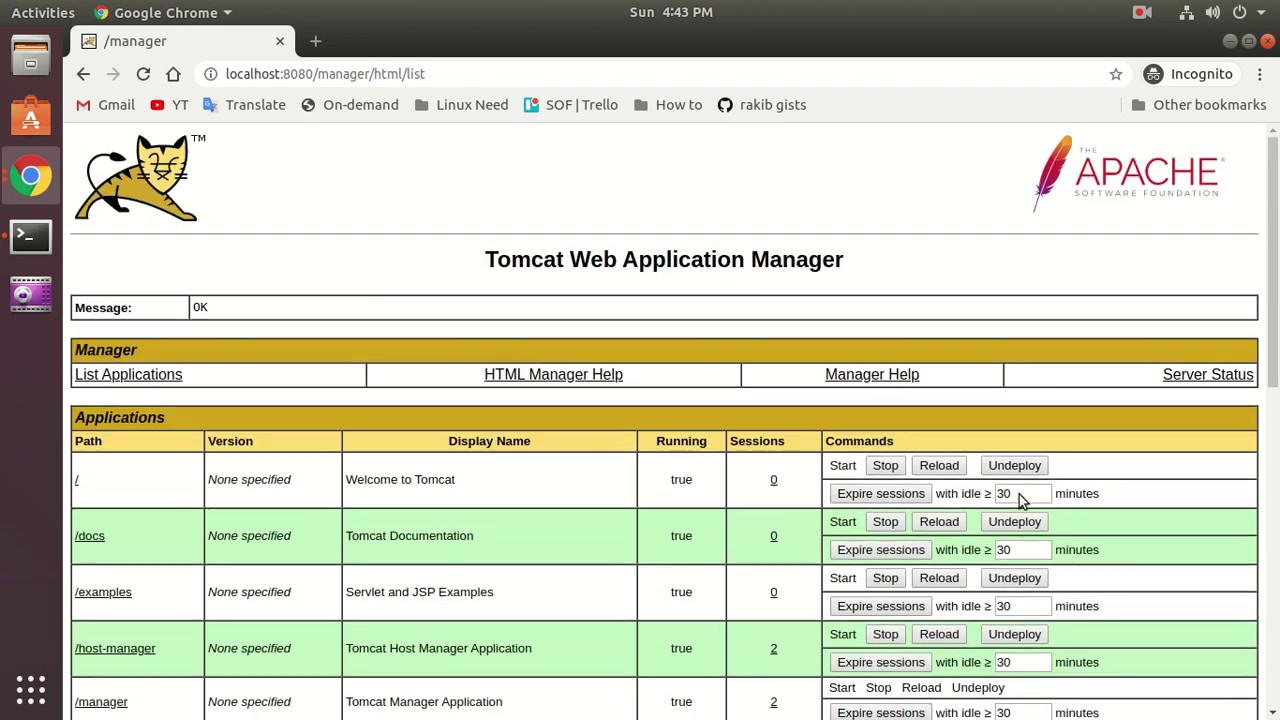Click the idle minutes field for /docs
Image resolution: width=1280 pixels, height=720 pixels.
pyautogui.click(x=1022, y=550)
